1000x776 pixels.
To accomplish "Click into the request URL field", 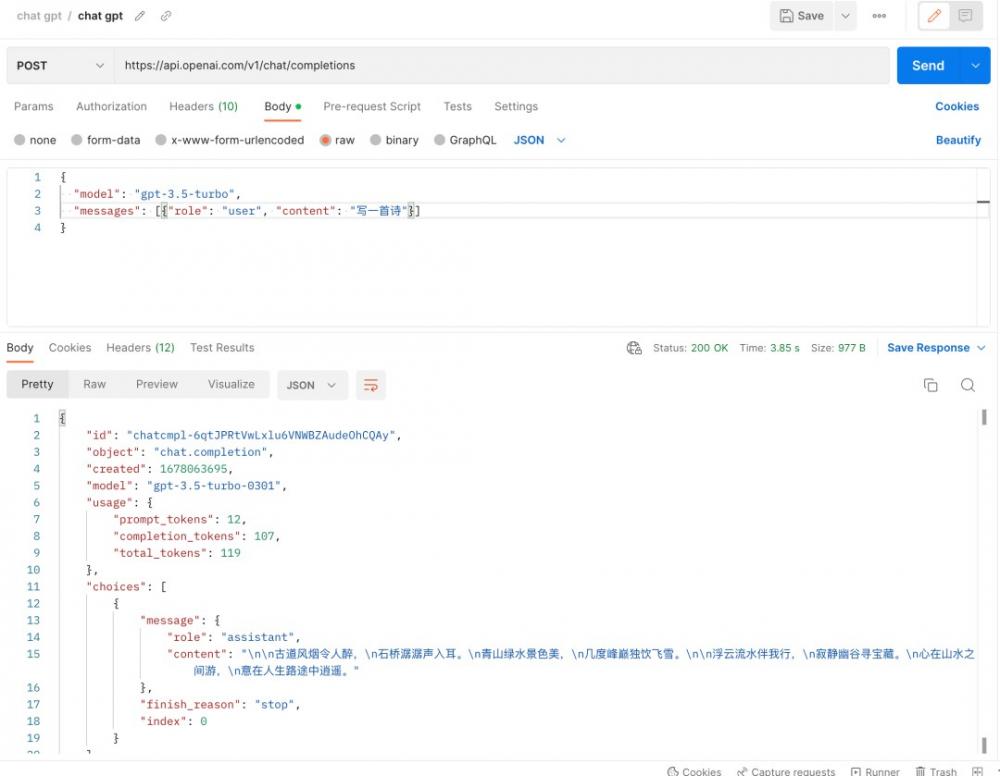I will point(500,65).
